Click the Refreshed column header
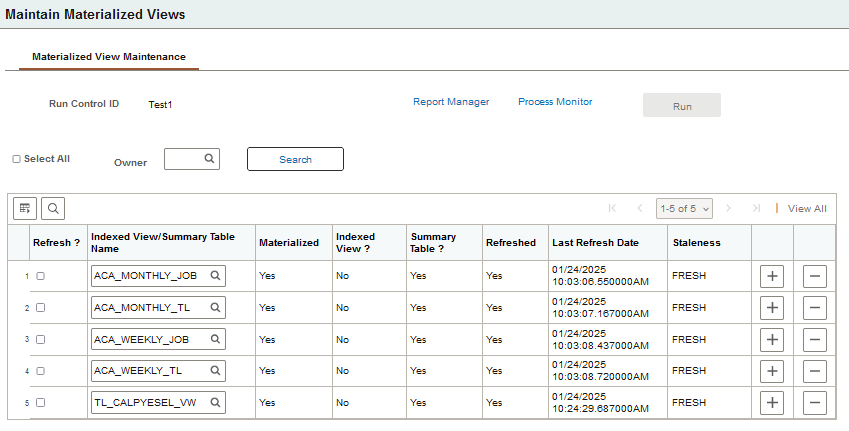 pyautogui.click(x=511, y=243)
